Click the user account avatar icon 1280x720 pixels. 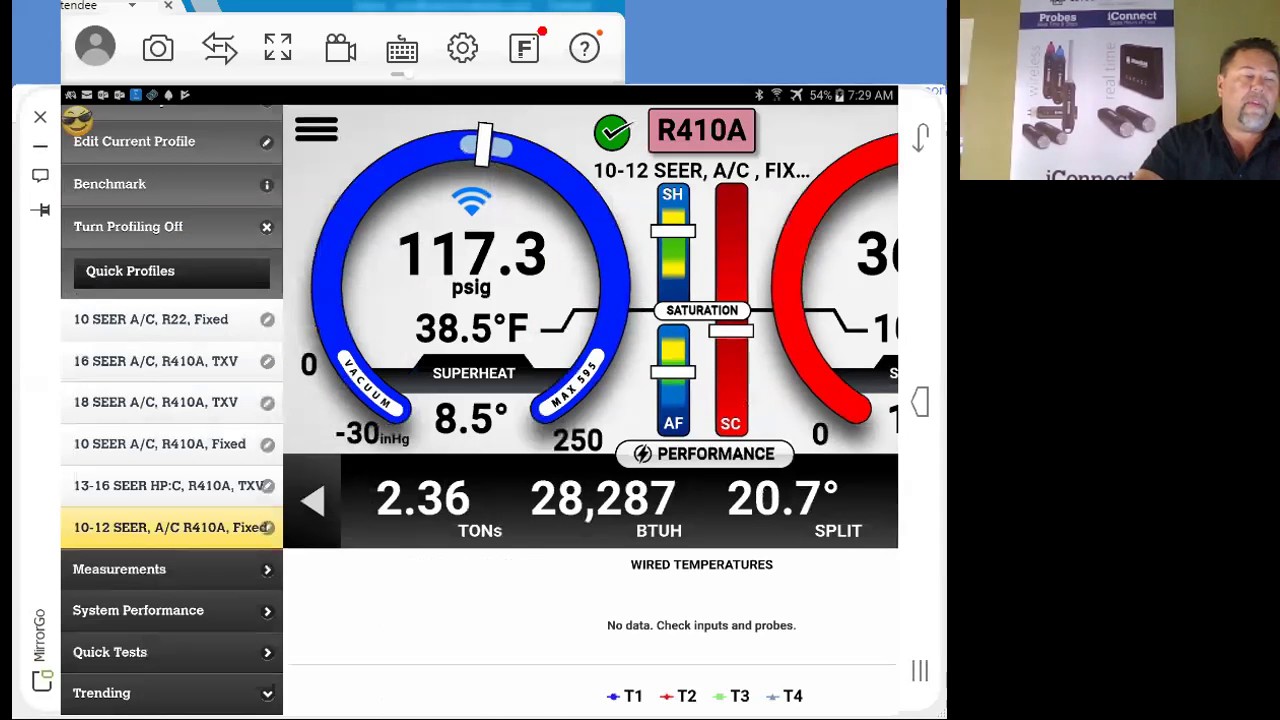pyautogui.click(x=95, y=47)
